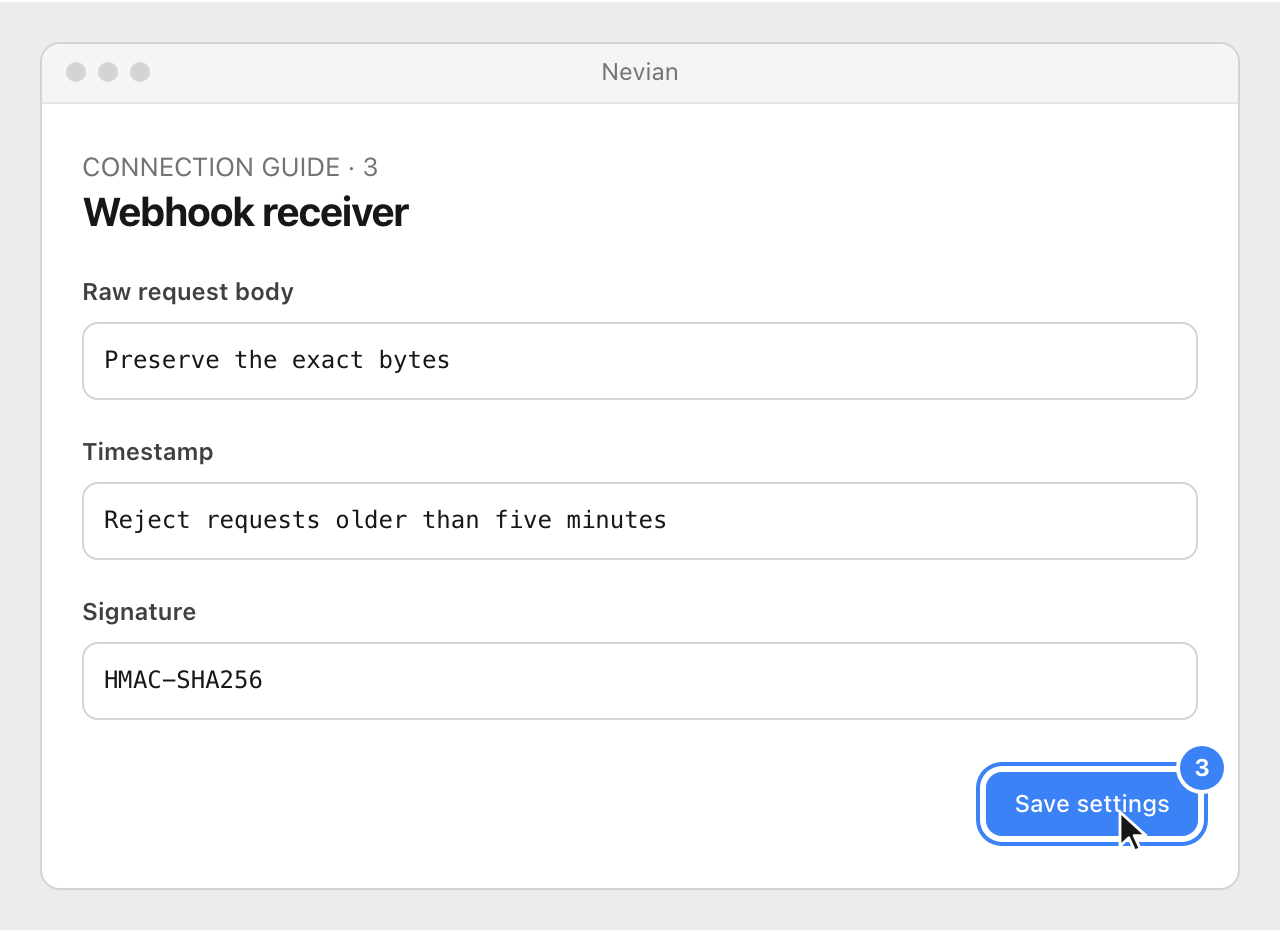Click into the Timestamp input field
1280x932 pixels.
click(640, 521)
